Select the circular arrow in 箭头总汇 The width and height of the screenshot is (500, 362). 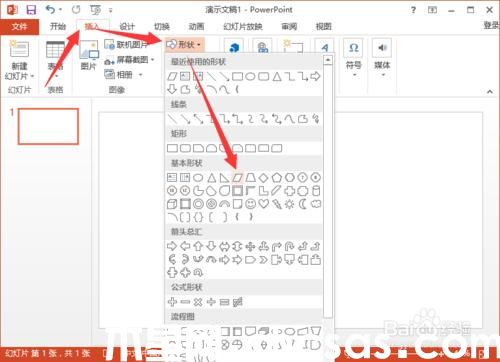[x=198, y=273]
